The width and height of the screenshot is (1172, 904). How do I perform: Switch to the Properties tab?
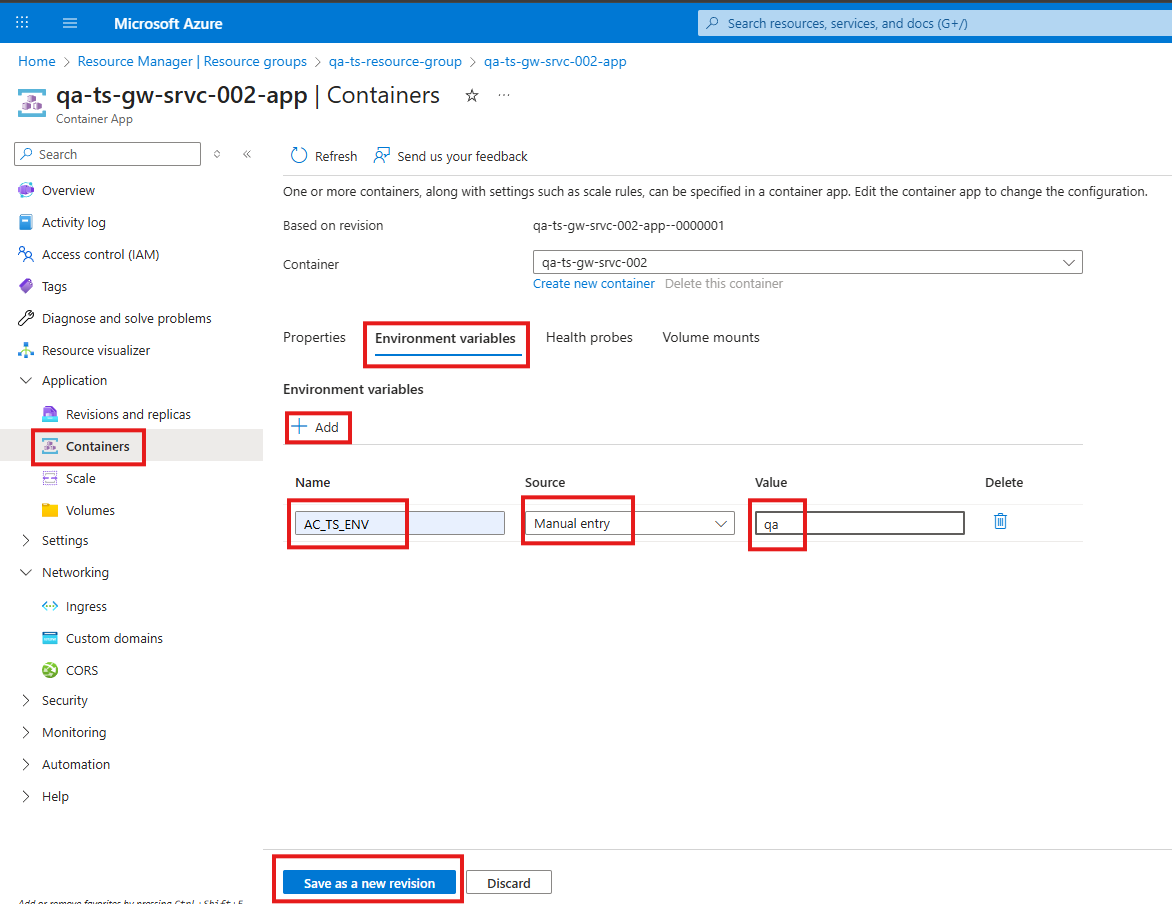(x=314, y=337)
